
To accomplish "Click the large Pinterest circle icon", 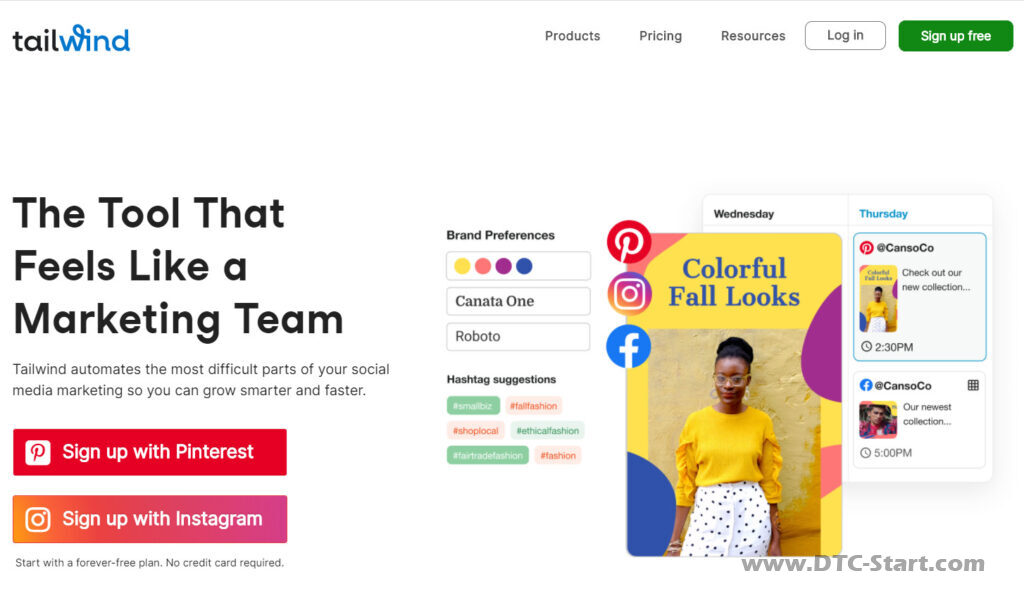I will coord(629,242).
